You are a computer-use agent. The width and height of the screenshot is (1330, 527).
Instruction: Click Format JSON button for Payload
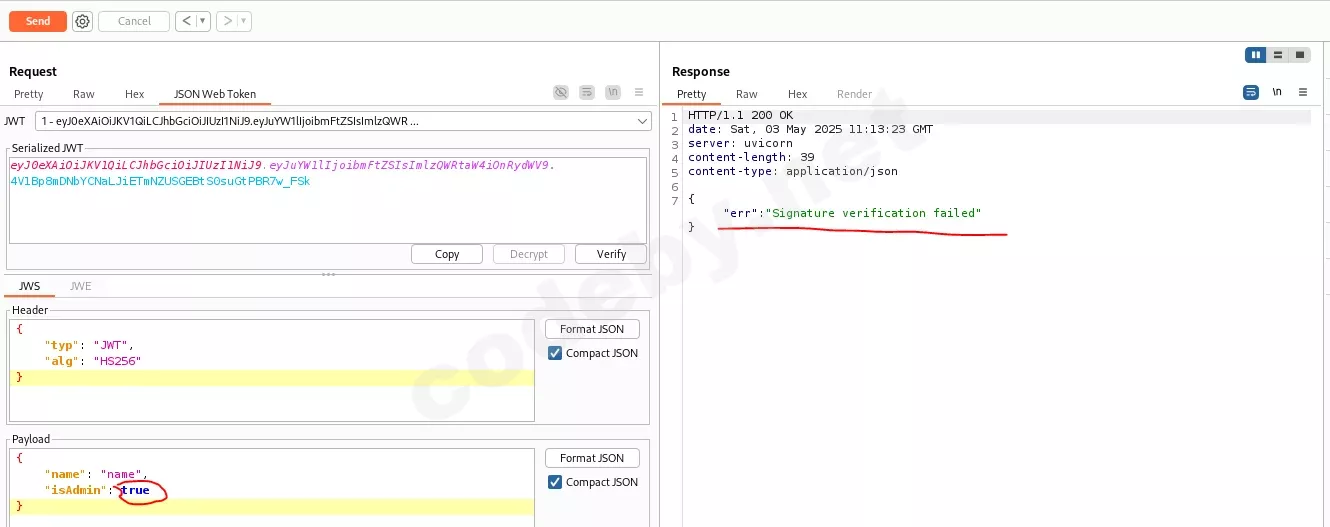click(592, 458)
